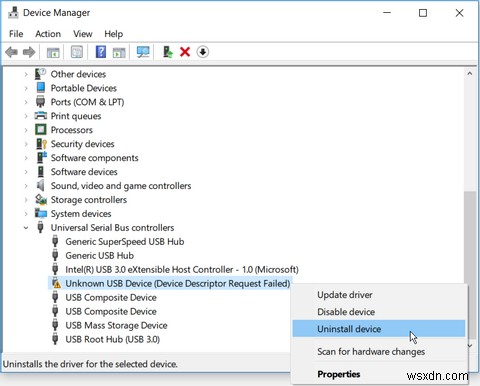This screenshot has width=480, height=386.
Task: Open the Action menu
Action: [x=48, y=34]
